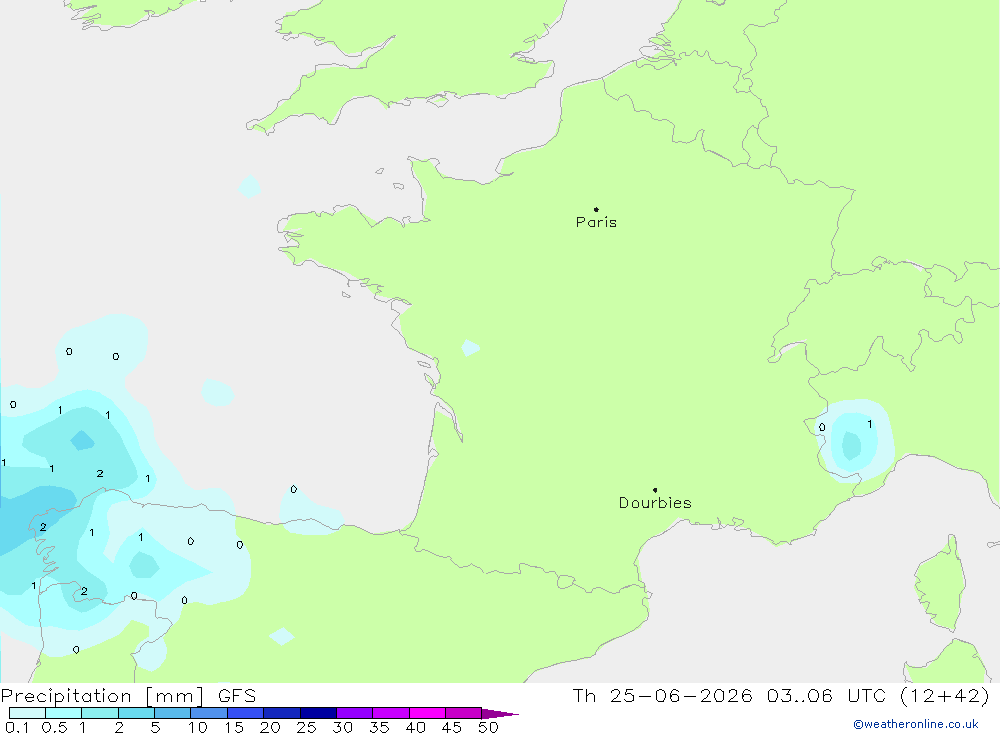Click the legend's over-50 arrow tip
Viewport: 1000px width, 733px height.
(x=500, y=714)
